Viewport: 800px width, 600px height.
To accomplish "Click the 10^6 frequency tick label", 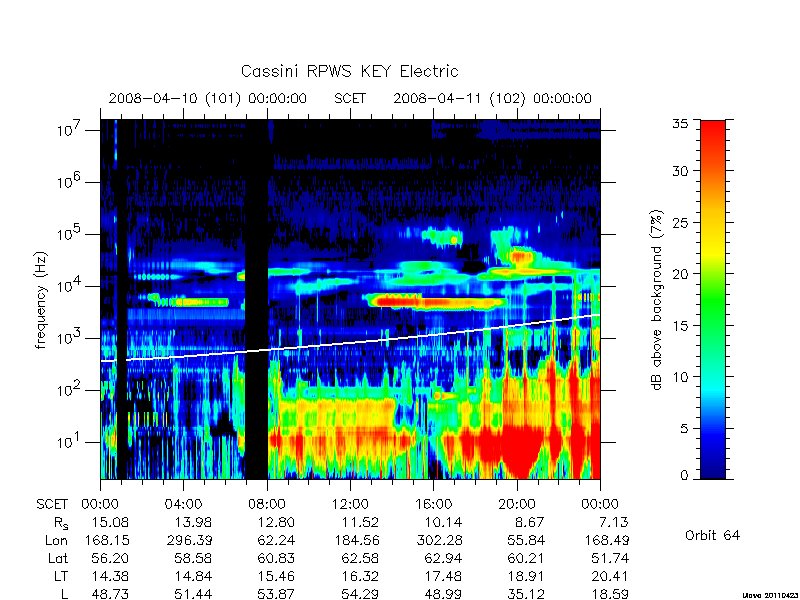I will (x=70, y=181).
